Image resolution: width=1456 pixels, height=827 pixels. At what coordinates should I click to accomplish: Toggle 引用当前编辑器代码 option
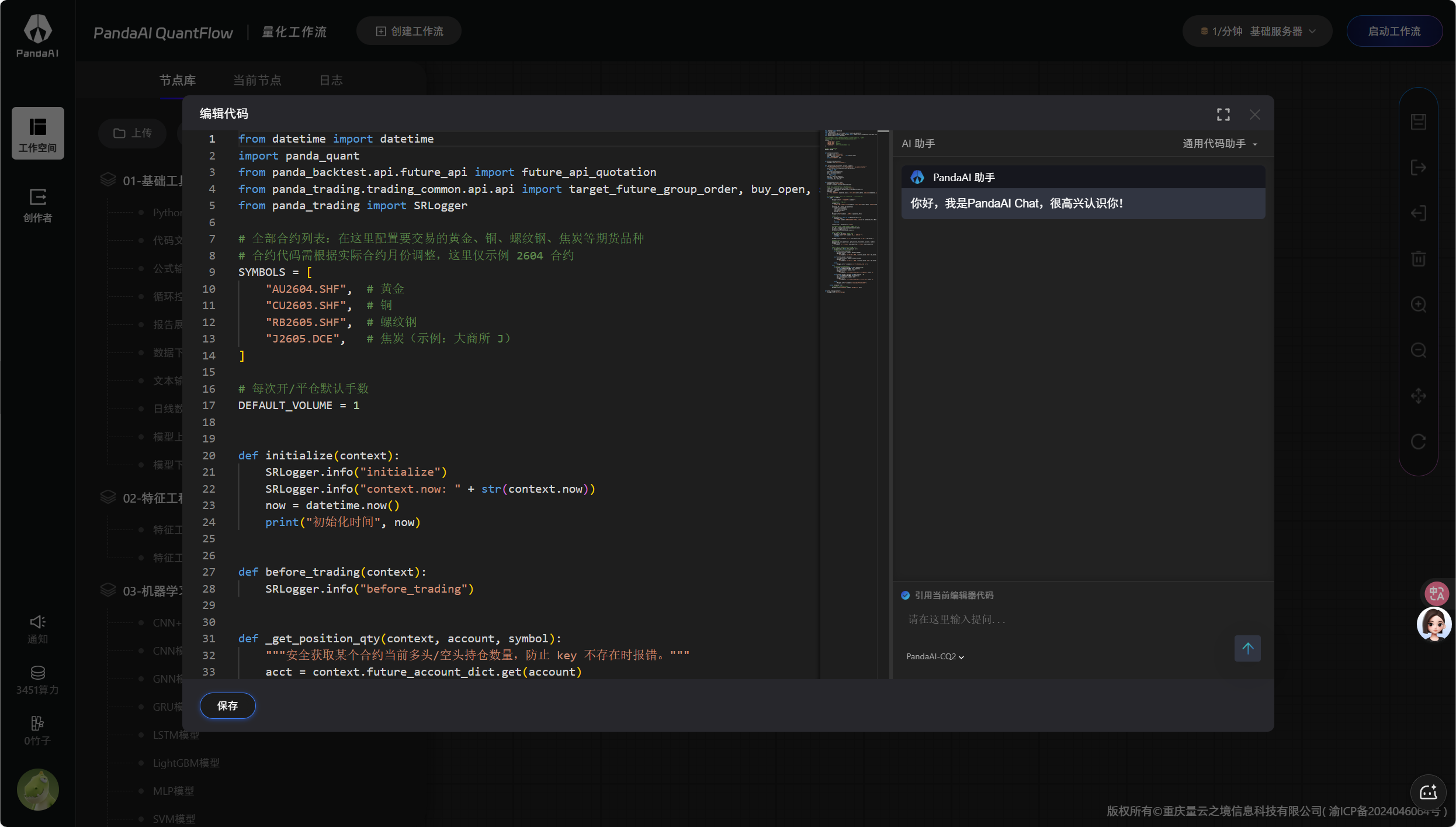click(x=905, y=595)
